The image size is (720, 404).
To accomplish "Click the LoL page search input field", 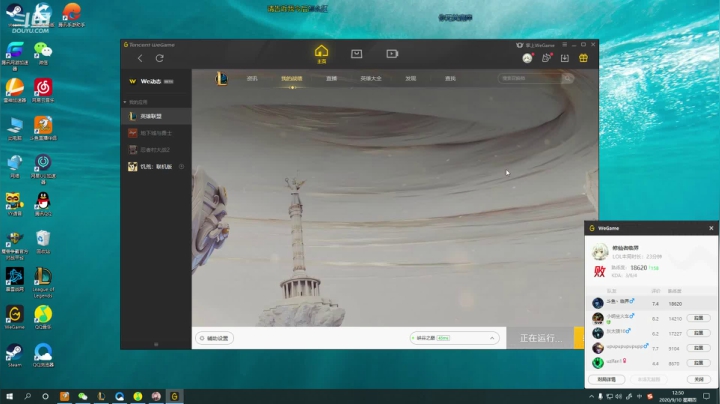I will point(530,79).
